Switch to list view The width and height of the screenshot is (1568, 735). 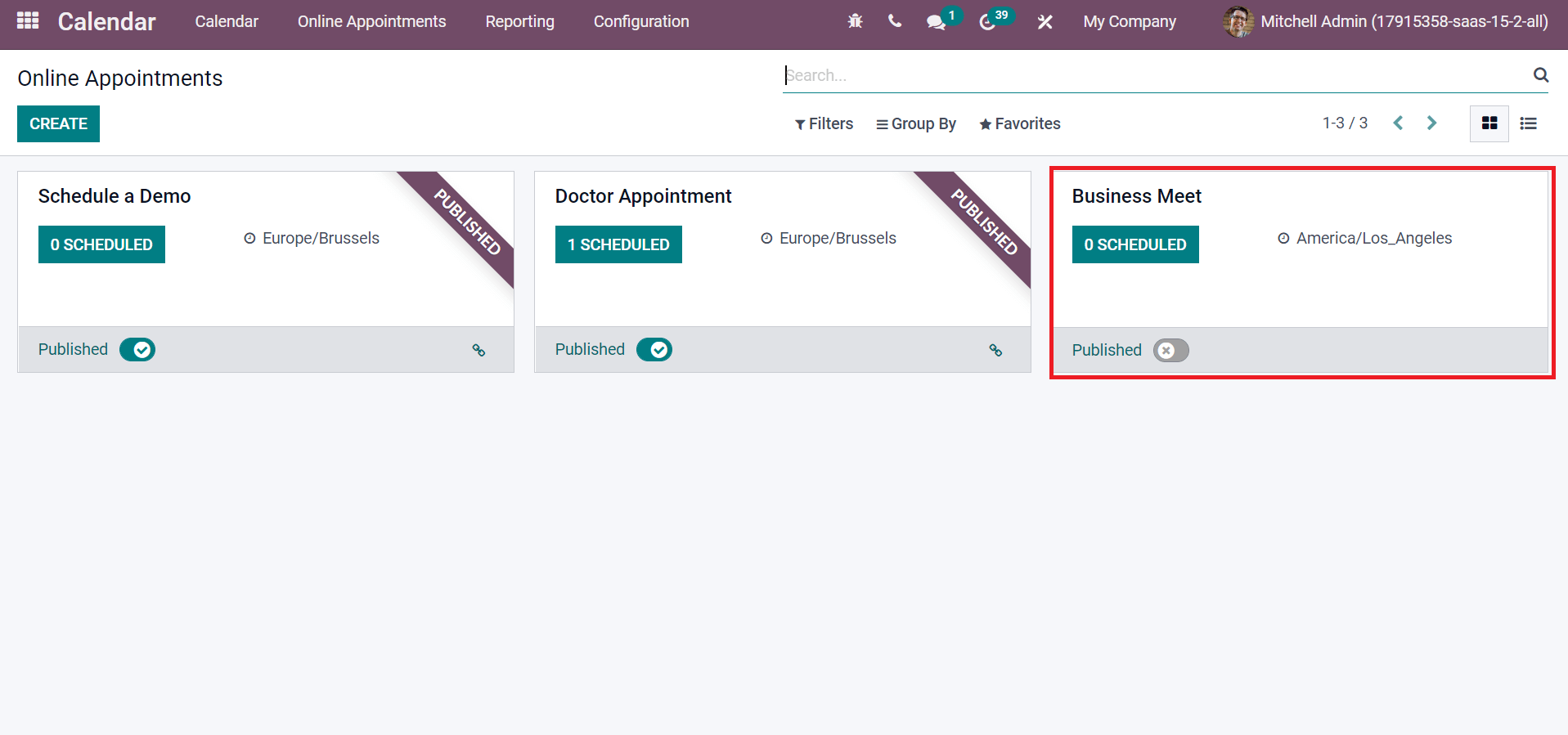[1528, 123]
